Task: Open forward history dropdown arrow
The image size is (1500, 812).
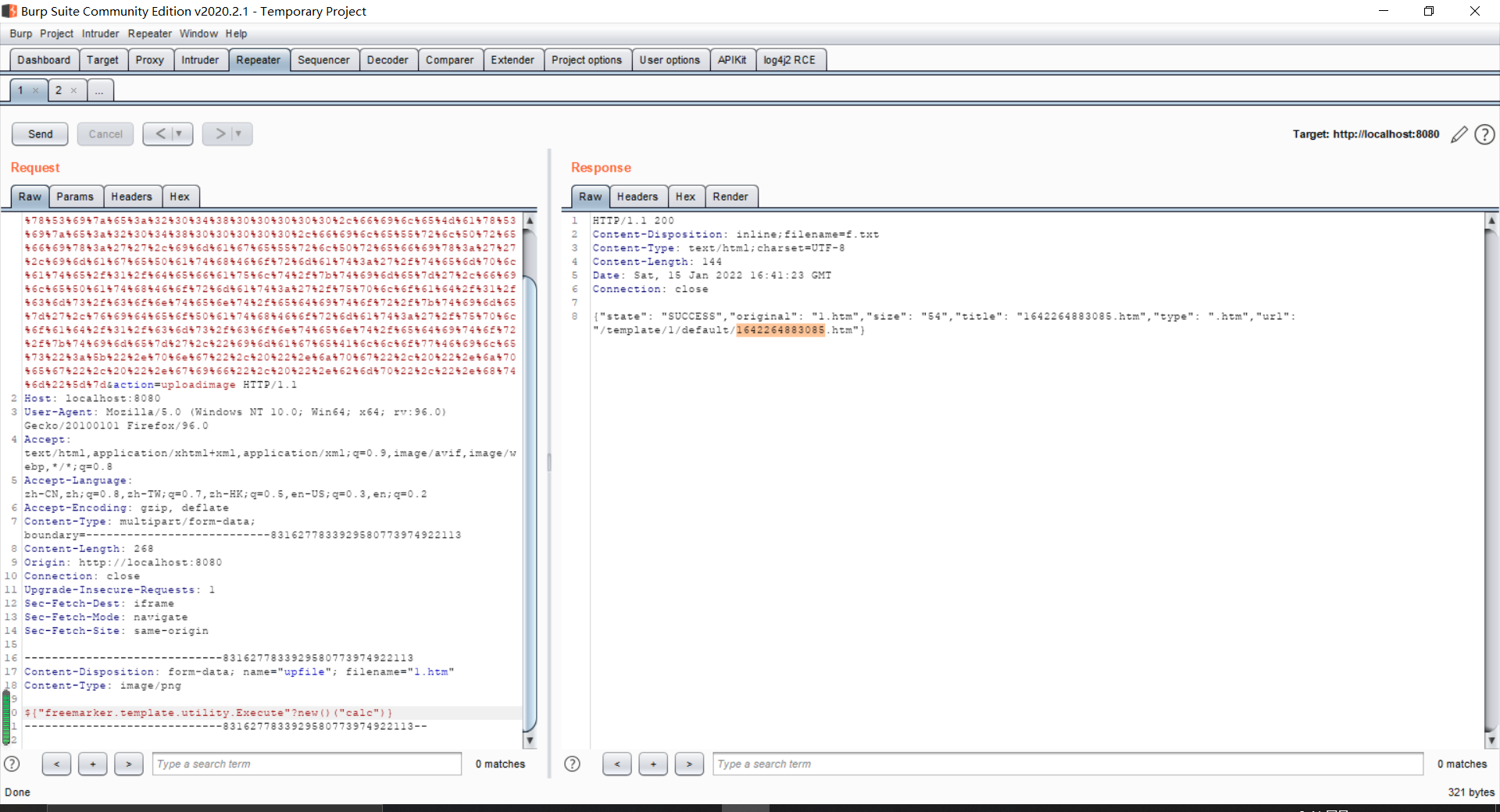Action: (239, 134)
